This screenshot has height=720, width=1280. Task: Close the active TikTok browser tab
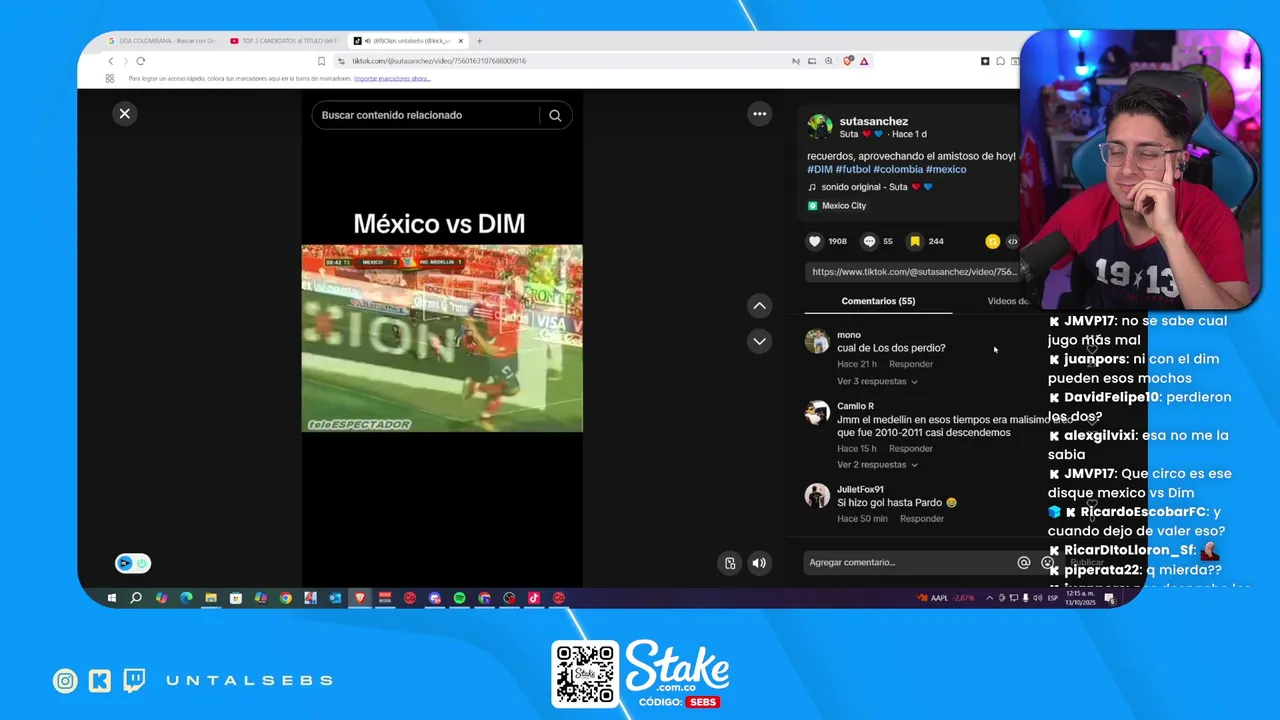click(x=462, y=41)
